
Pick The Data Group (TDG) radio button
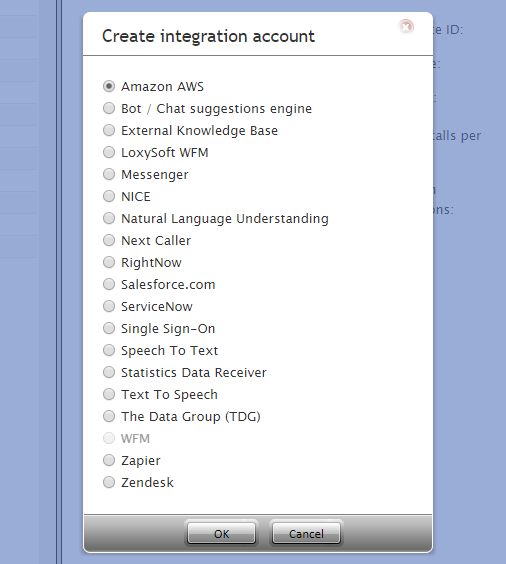coord(109,416)
